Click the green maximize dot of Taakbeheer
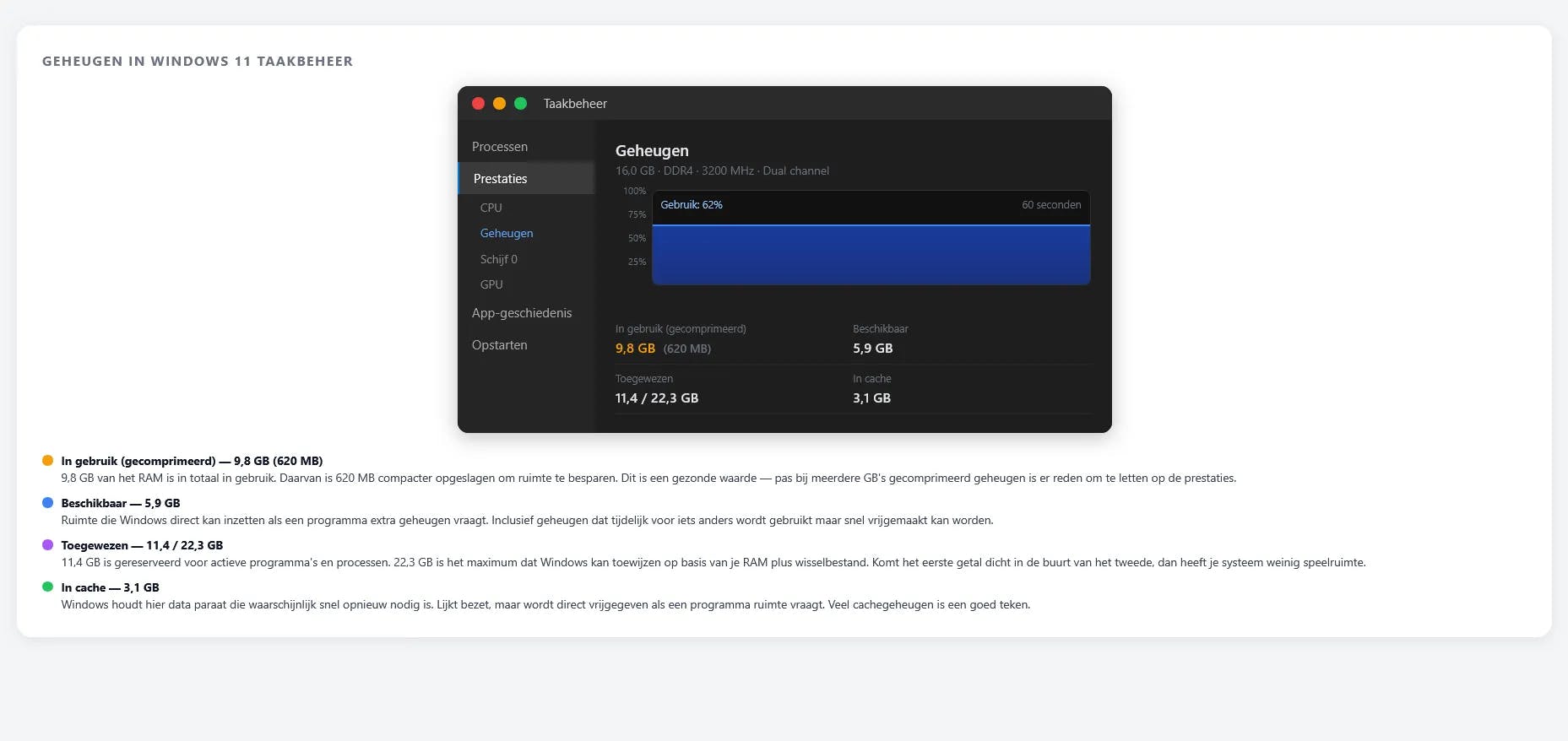The height and width of the screenshot is (741, 1568). [x=520, y=103]
